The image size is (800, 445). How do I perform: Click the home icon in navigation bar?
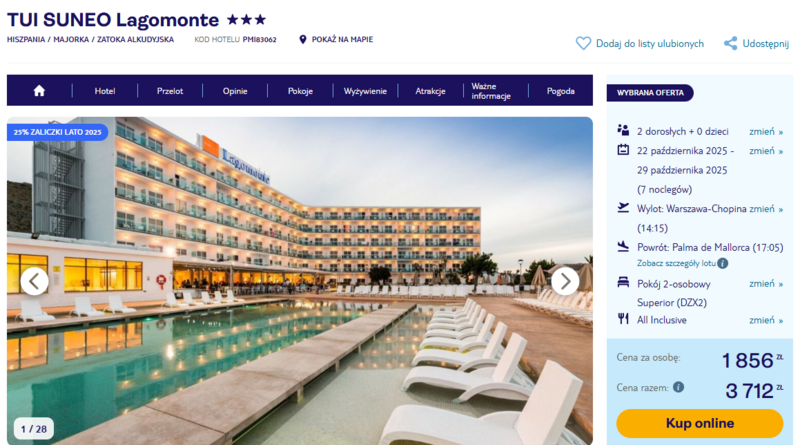pos(39,91)
